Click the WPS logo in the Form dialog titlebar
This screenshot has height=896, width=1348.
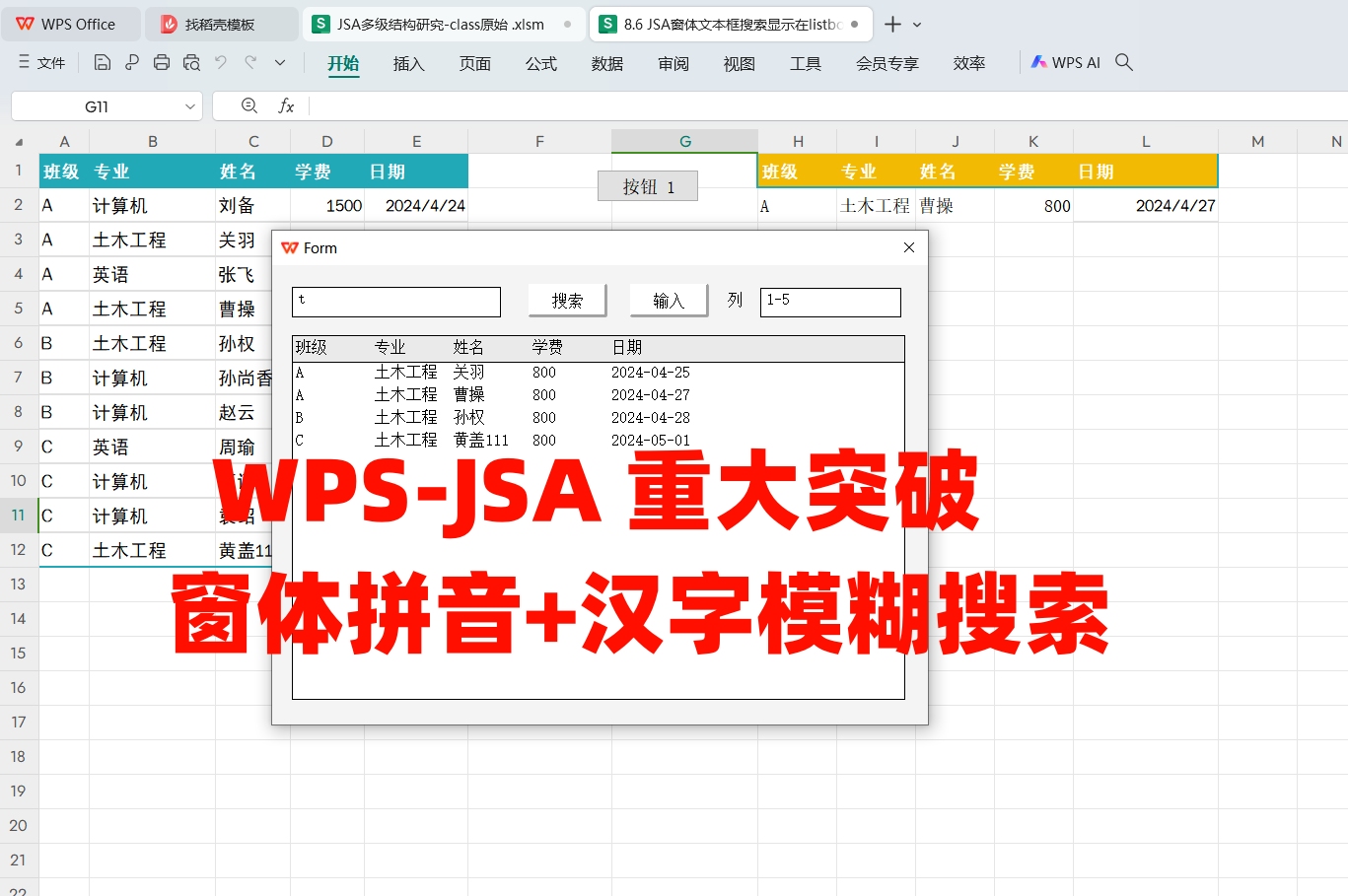[x=292, y=247]
